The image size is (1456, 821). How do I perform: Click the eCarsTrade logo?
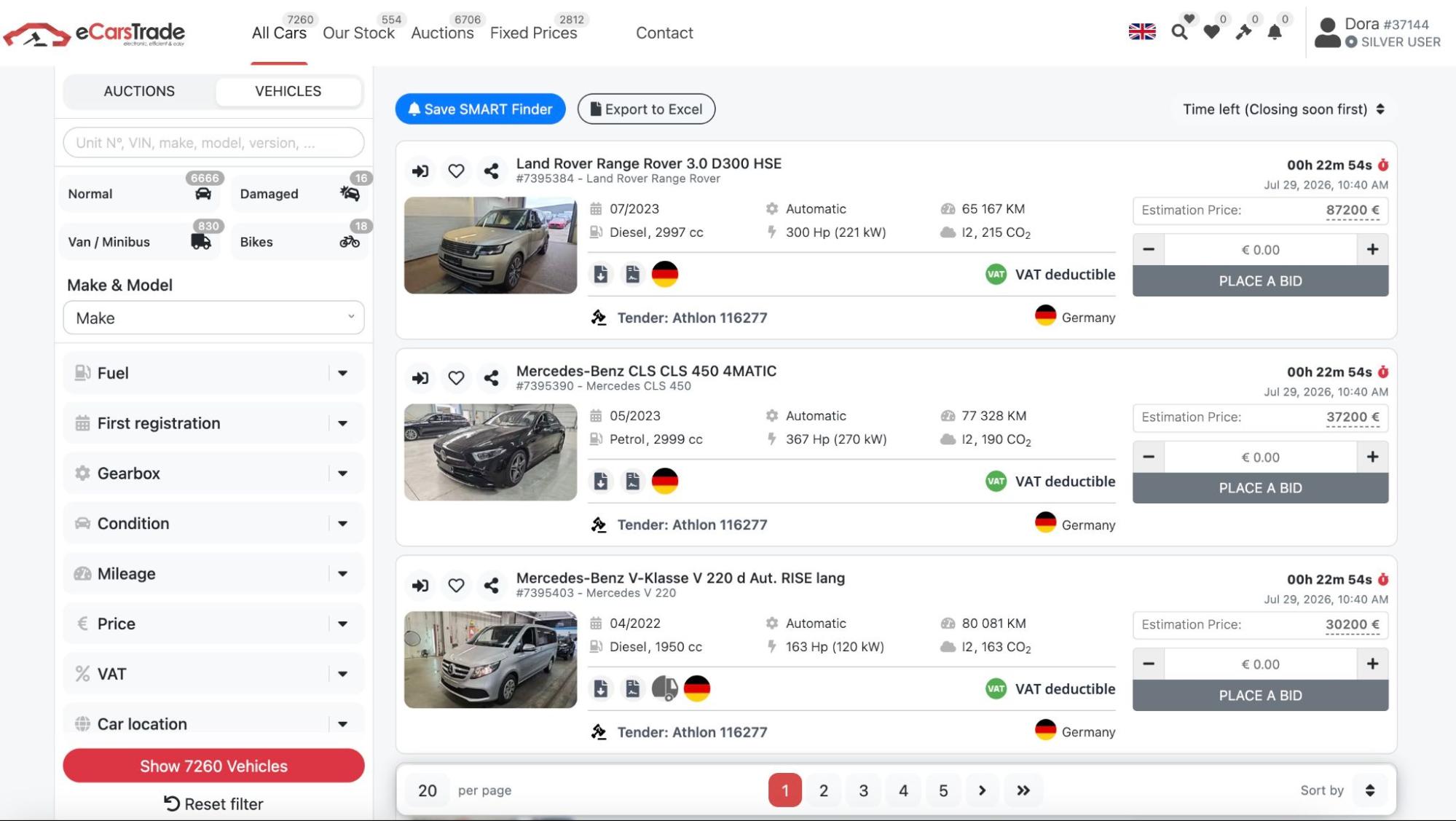[x=94, y=34]
